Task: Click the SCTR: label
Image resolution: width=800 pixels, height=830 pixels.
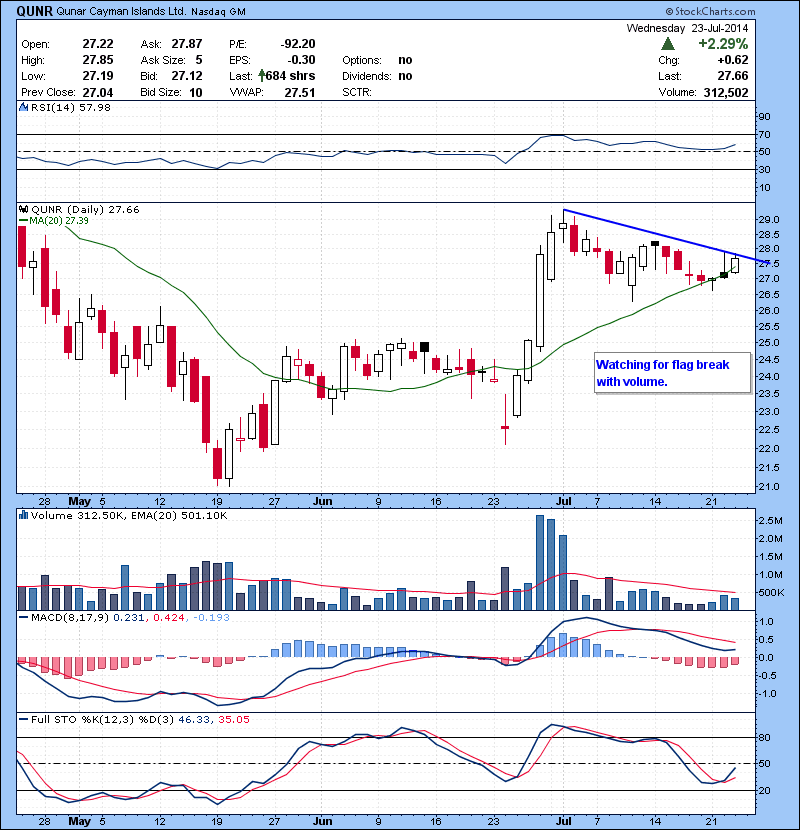Action: point(357,93)
